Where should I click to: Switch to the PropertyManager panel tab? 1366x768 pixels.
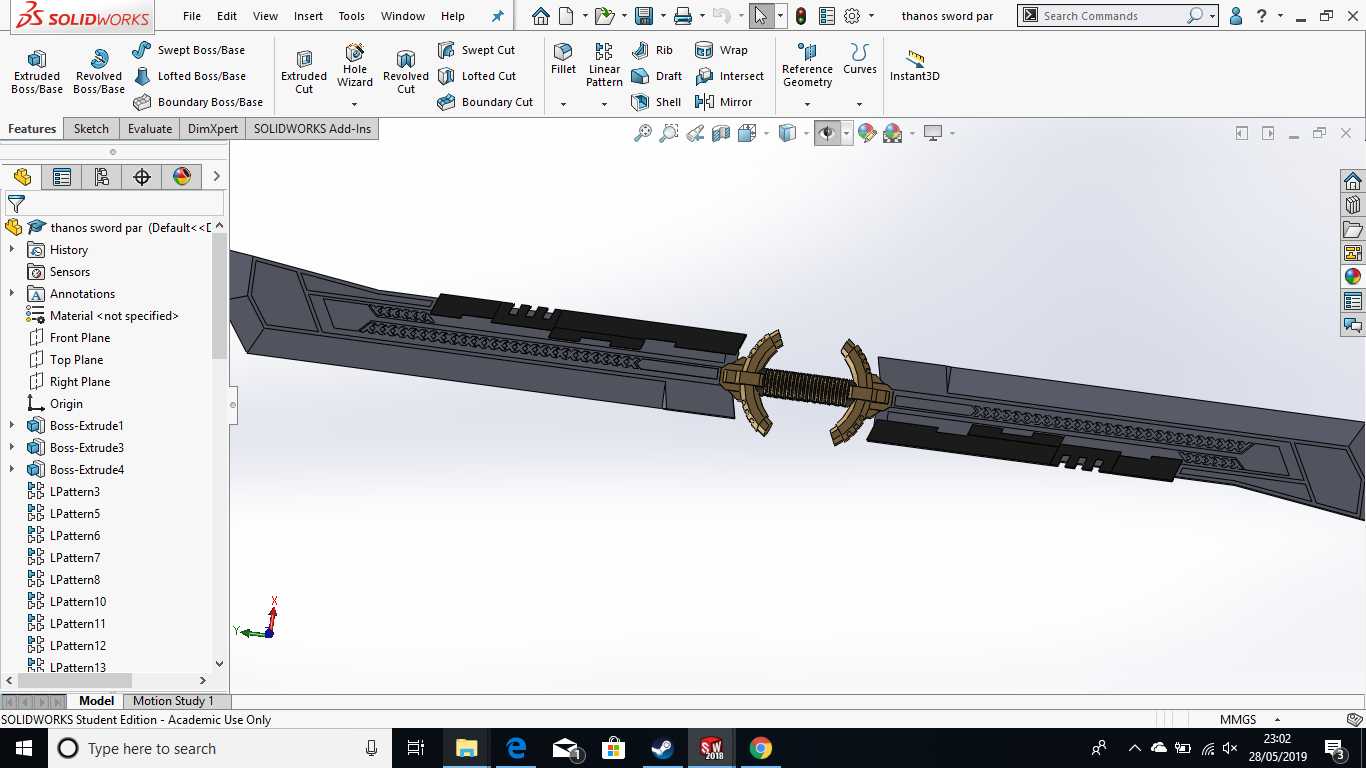point(62,177)
